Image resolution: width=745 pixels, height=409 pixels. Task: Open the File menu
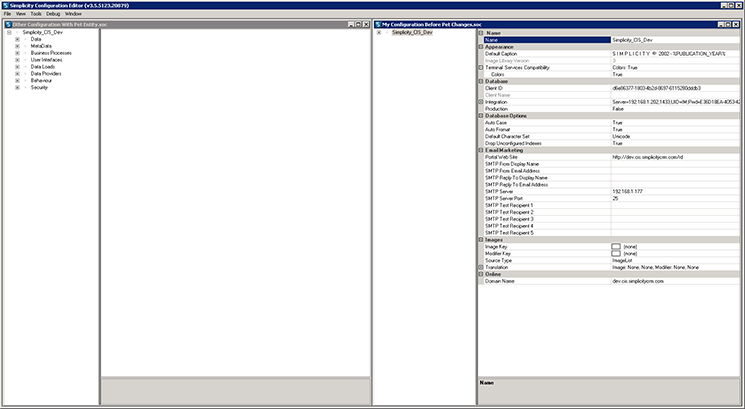[x=7, y=14]
